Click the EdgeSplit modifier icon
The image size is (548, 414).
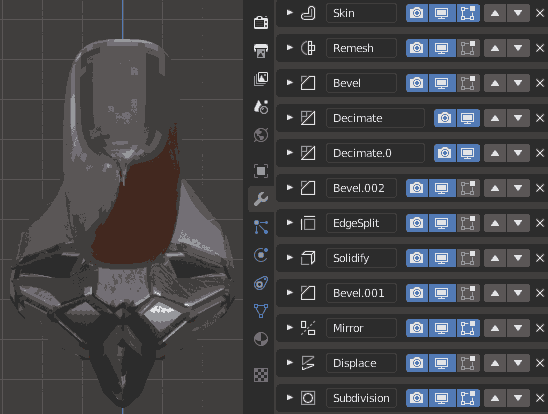tap(308, 223)
